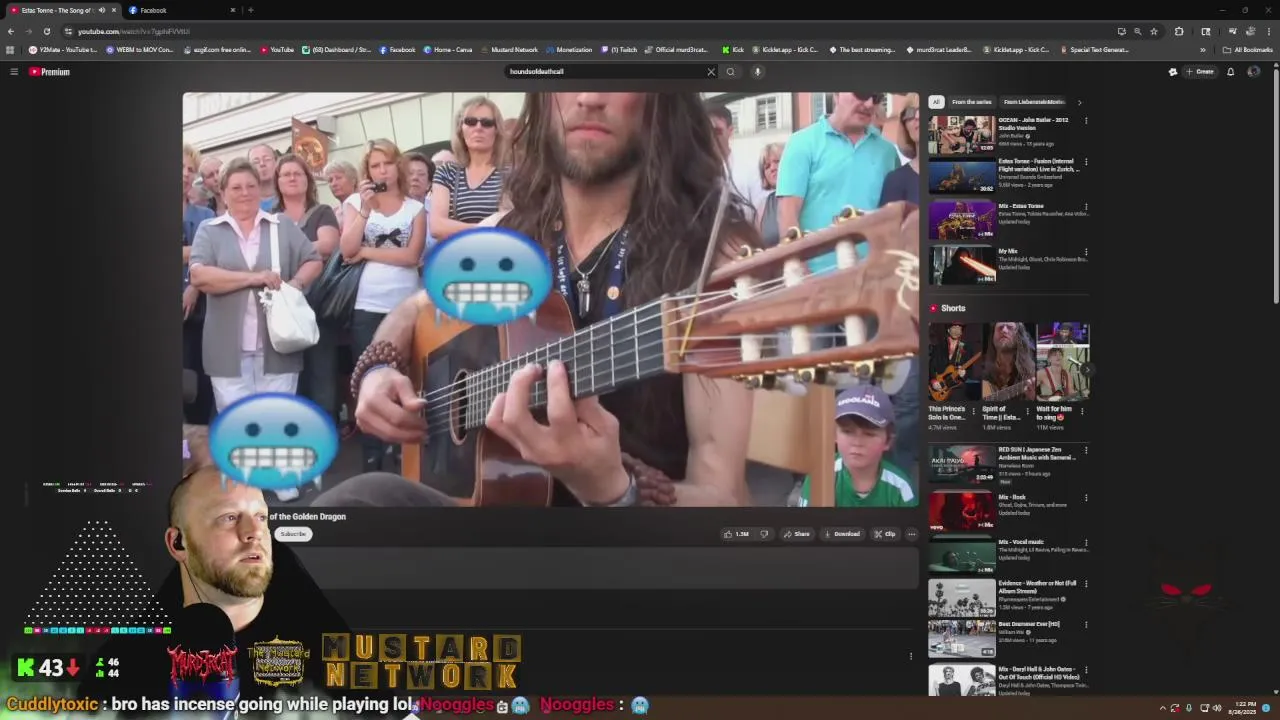Open the YouTube account avatar menu
1280x720 pixels.
click(1253, 72)
